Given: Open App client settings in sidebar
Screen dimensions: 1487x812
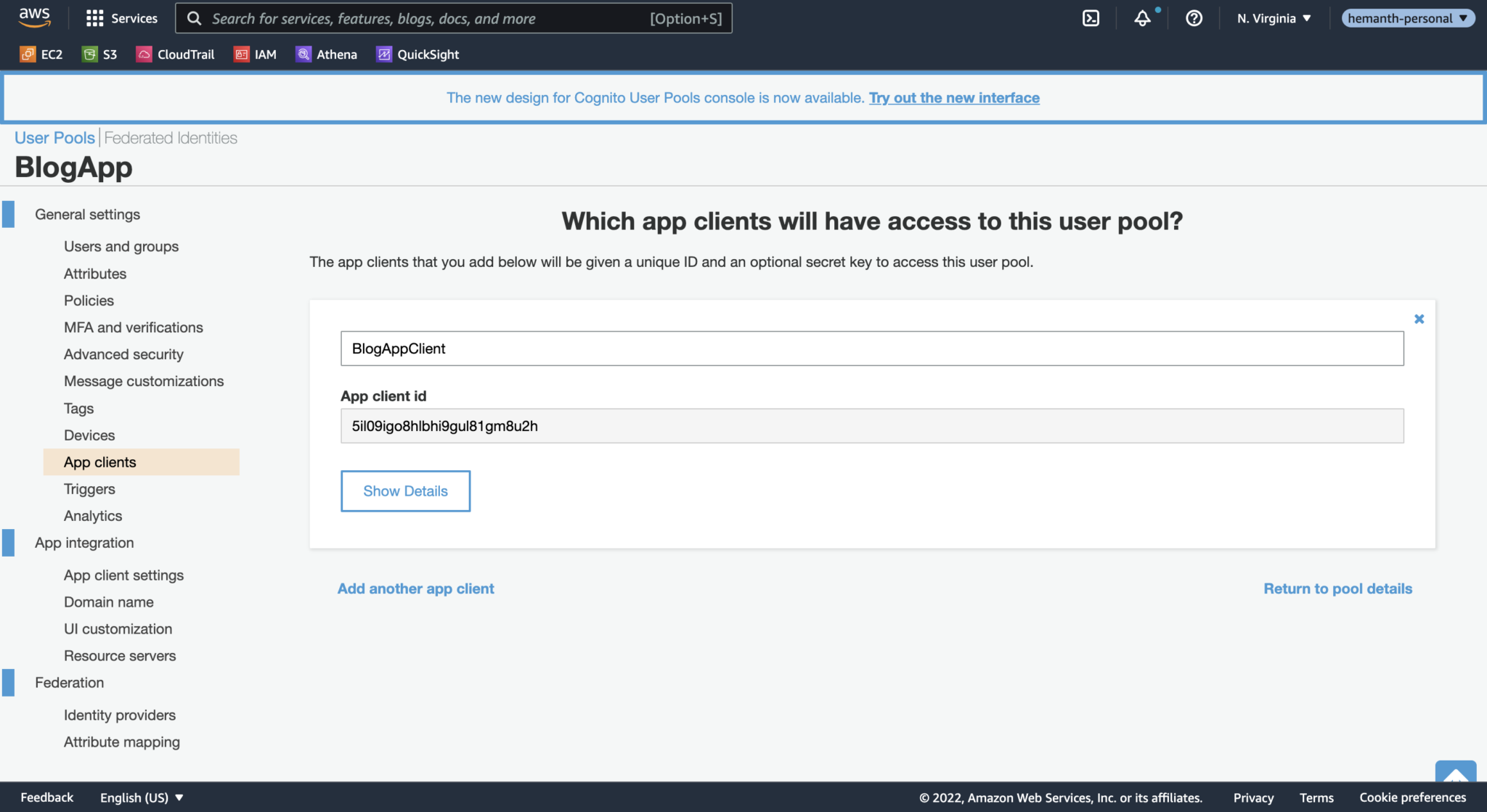Looking at the screenshot, I should pyautogui.click(x=123, y=575).
